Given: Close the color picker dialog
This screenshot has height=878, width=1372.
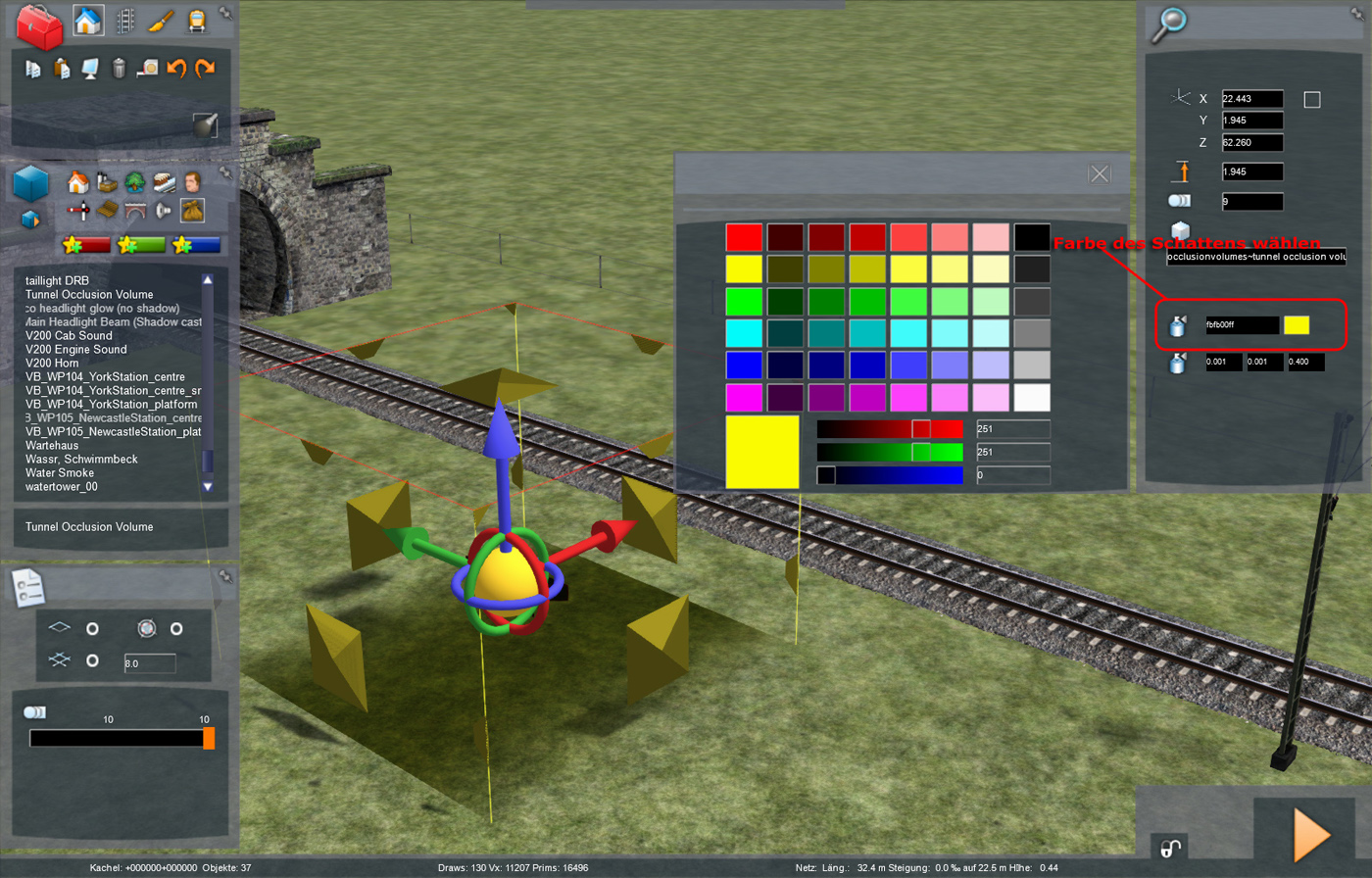Looking at the screenshot, I should (1100, 173).
